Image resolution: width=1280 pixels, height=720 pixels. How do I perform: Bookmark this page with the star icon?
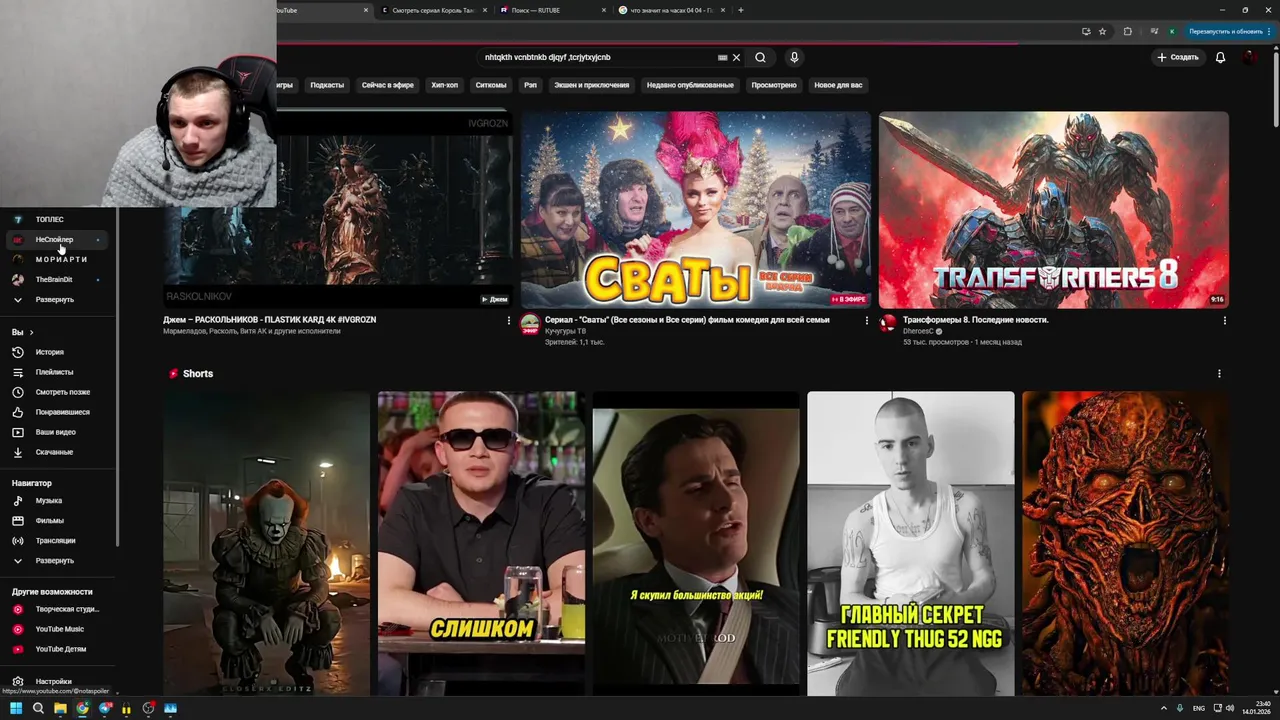[1102, 31]
